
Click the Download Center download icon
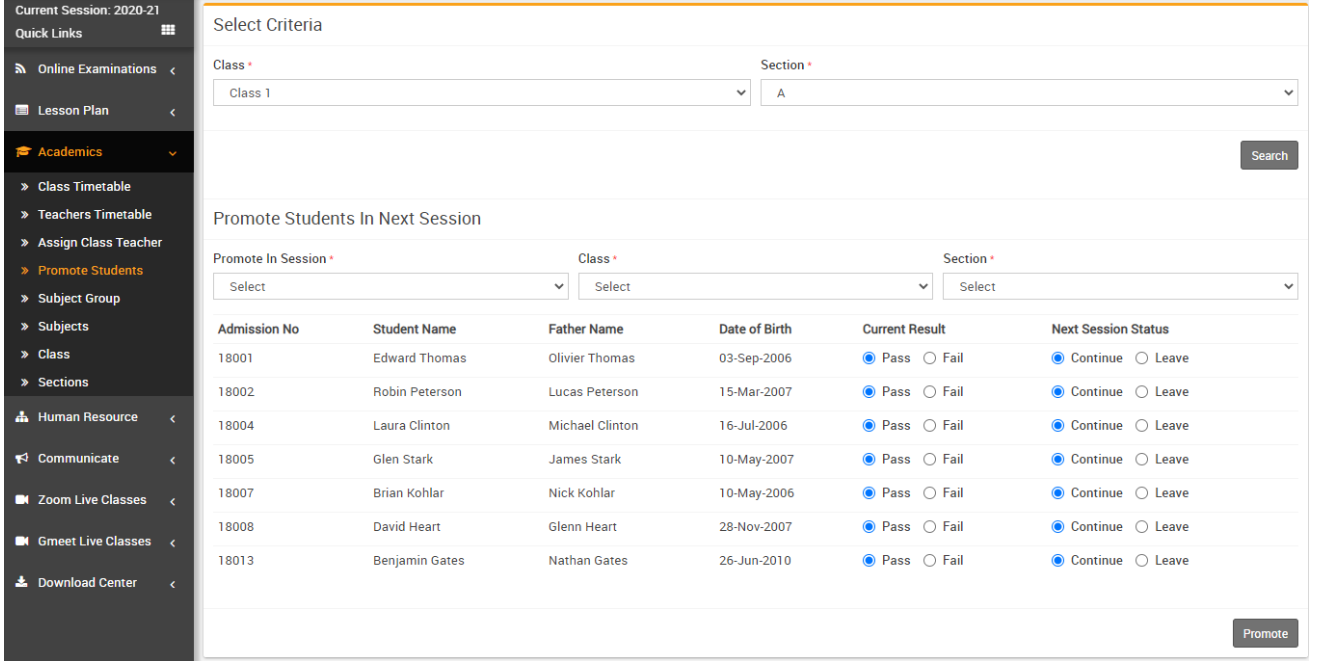click(22, 583)
